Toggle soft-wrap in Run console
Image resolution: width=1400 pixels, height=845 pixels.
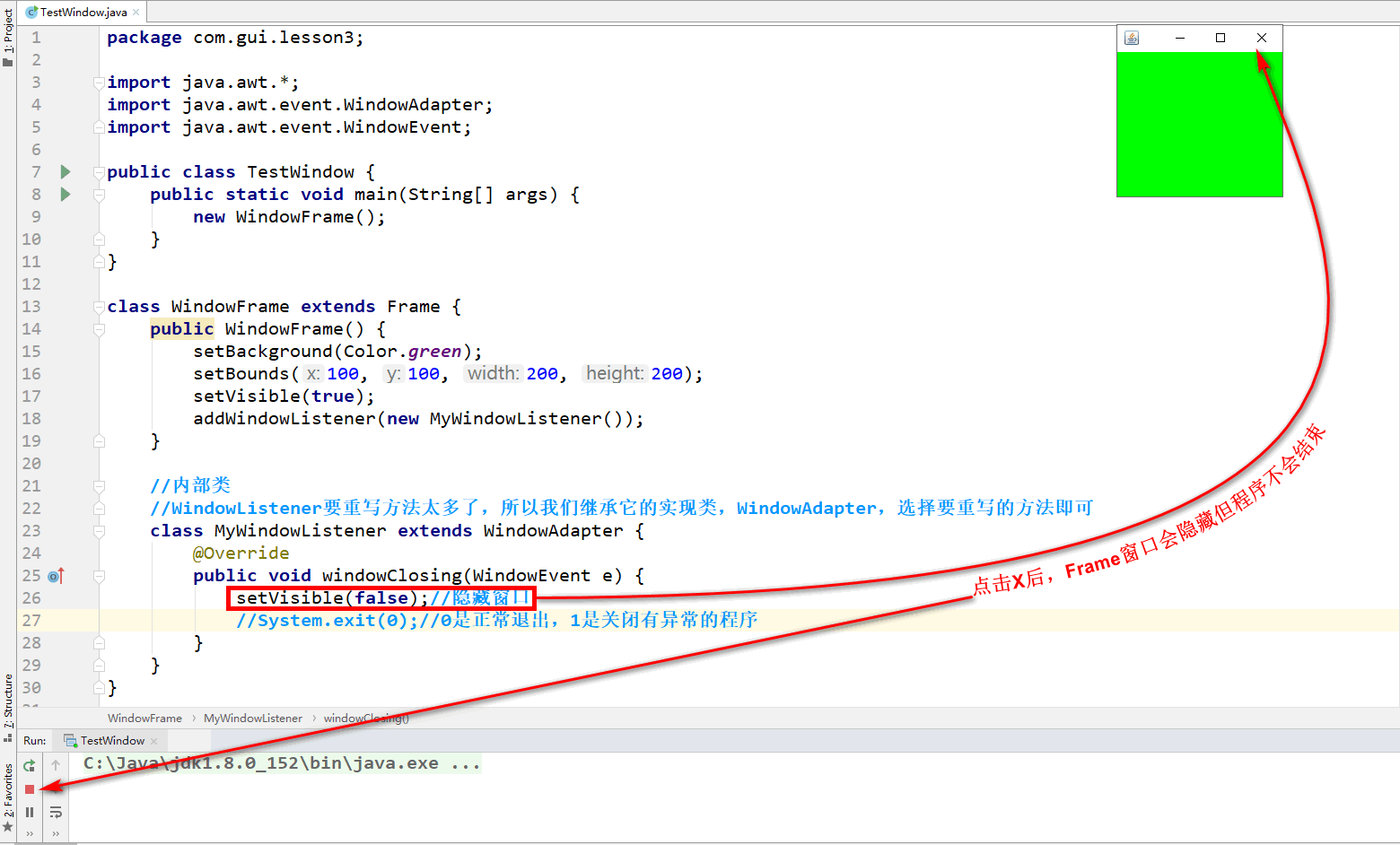tap(56, 812)
